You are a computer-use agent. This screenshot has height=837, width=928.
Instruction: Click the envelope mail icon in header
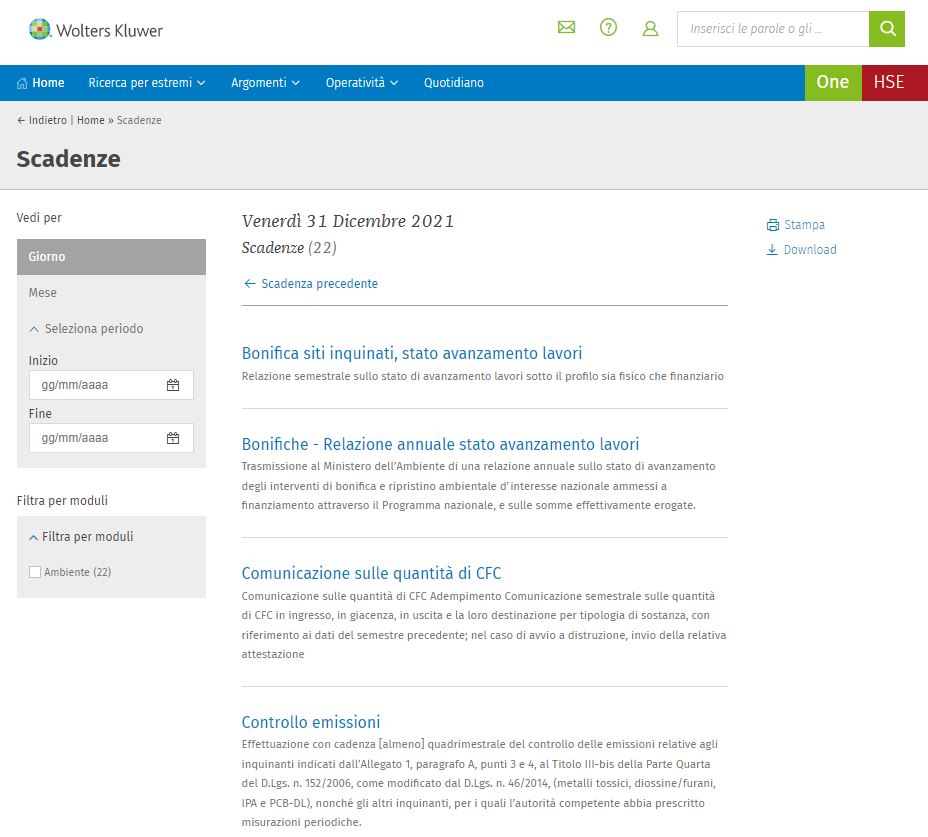pos(566,28)
